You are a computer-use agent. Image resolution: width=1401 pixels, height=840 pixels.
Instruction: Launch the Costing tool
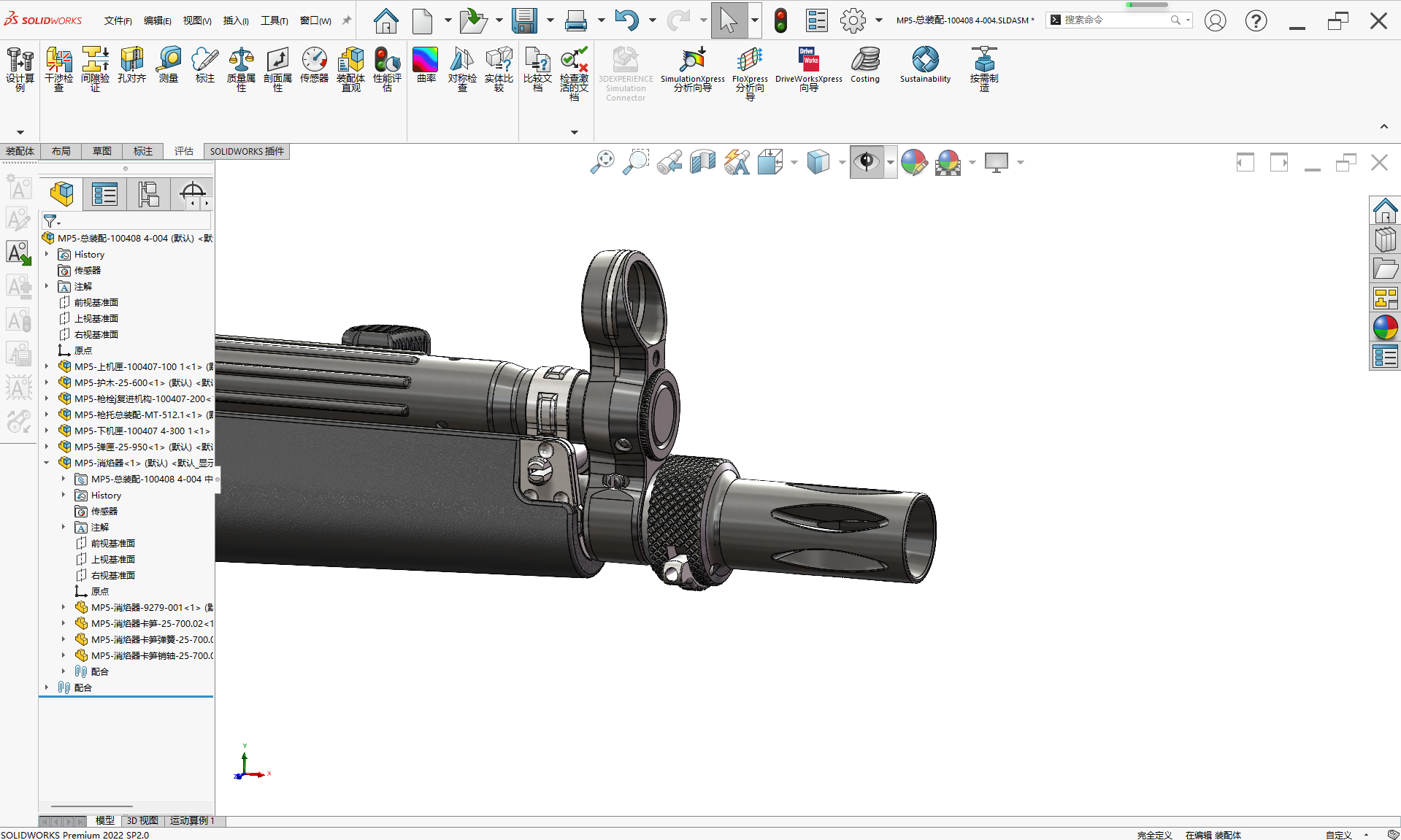click(865, 65)
